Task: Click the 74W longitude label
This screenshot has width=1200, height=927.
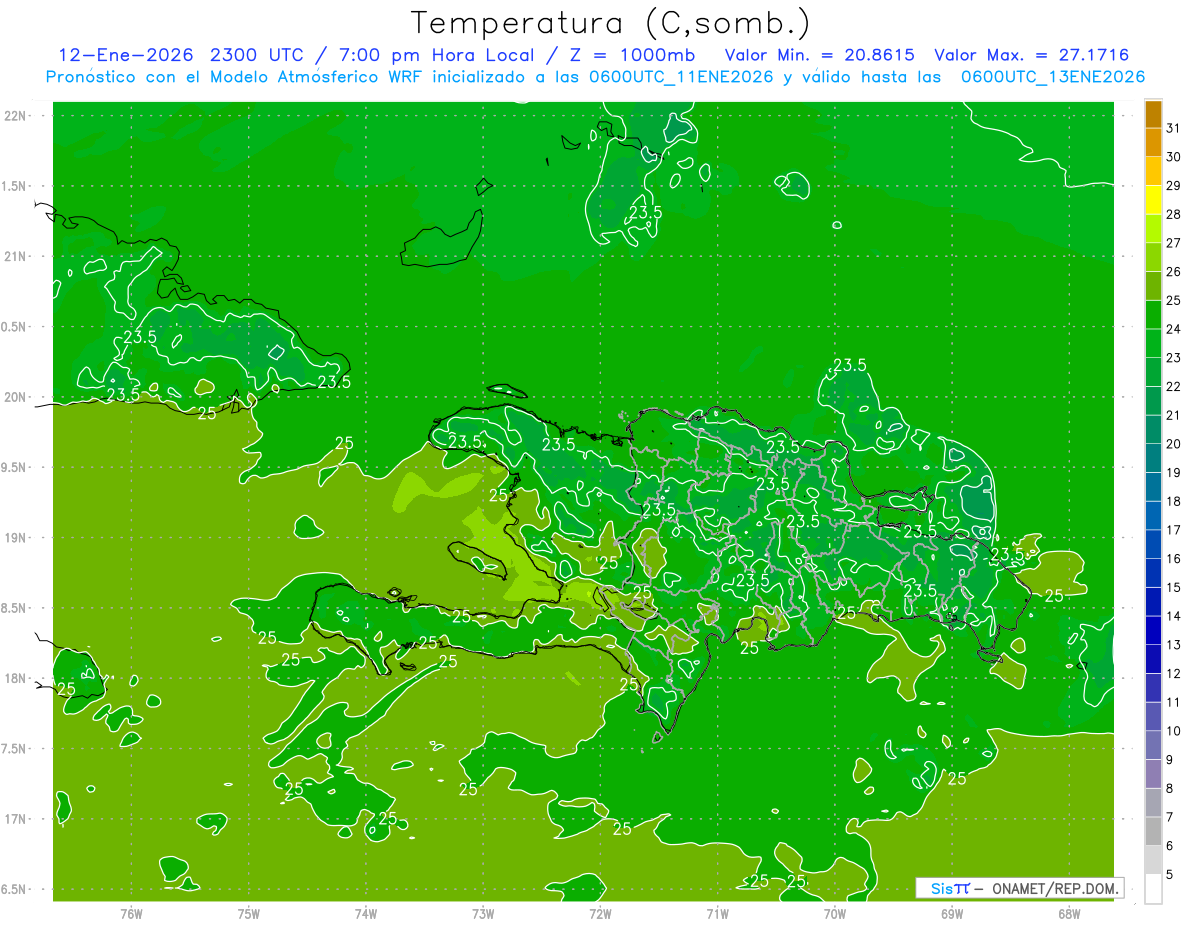Action: coord(366,913)
